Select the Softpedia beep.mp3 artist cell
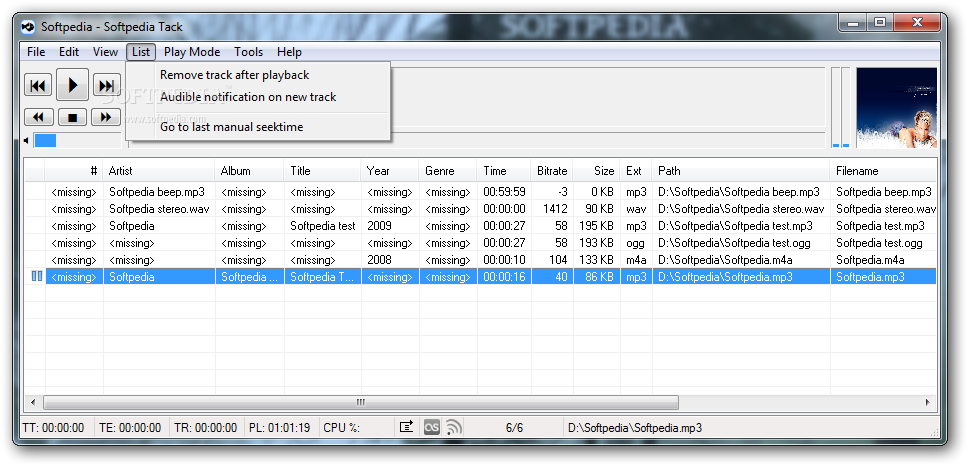 tap(159, 192)
